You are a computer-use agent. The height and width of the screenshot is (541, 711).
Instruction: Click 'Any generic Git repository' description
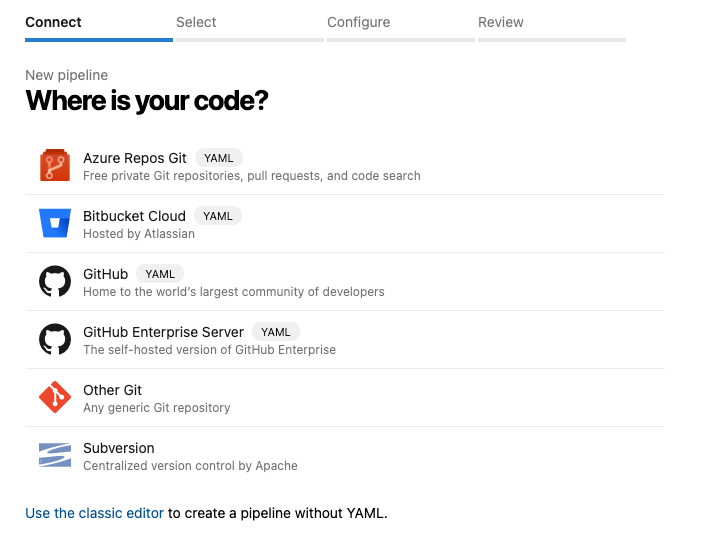tap(156, 408)
